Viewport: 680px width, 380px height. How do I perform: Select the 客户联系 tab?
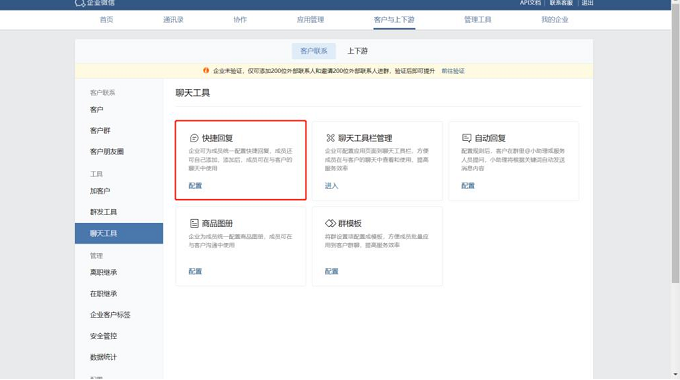(x=314, y=51)
